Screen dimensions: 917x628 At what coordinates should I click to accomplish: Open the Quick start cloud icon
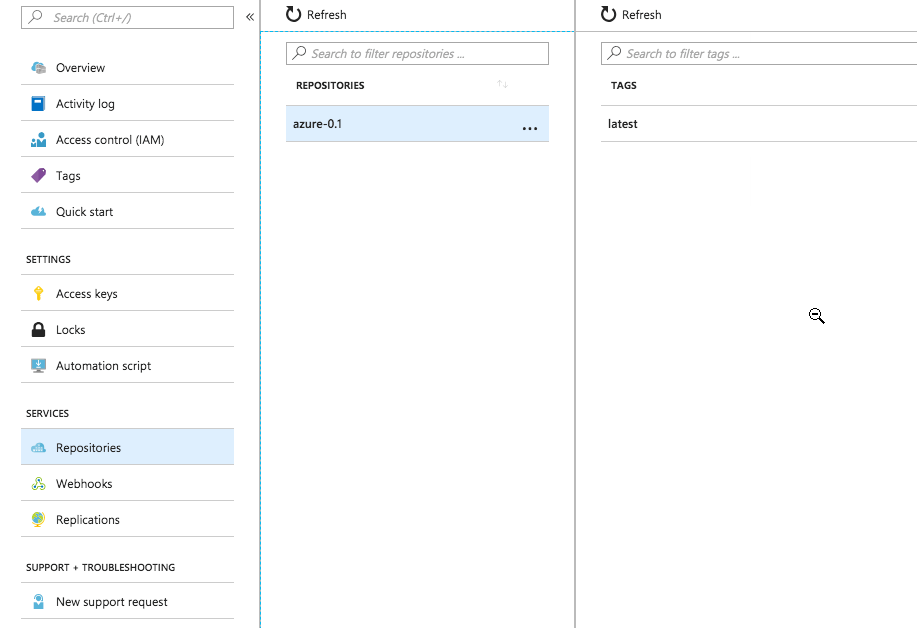point(39,212)
